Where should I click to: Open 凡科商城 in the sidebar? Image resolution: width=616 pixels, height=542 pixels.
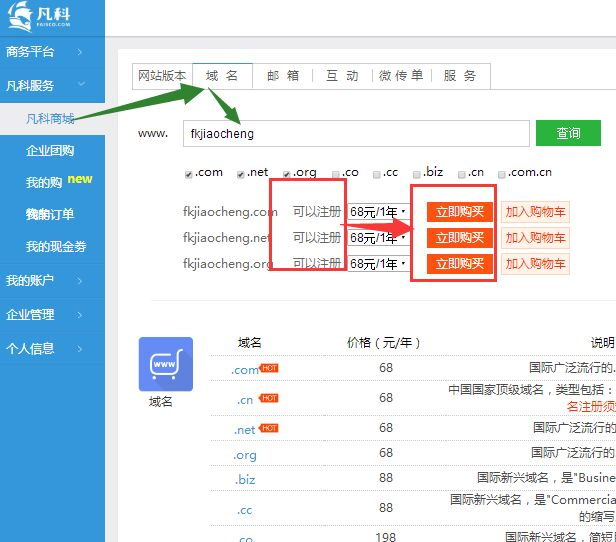(x=50, y=119)
